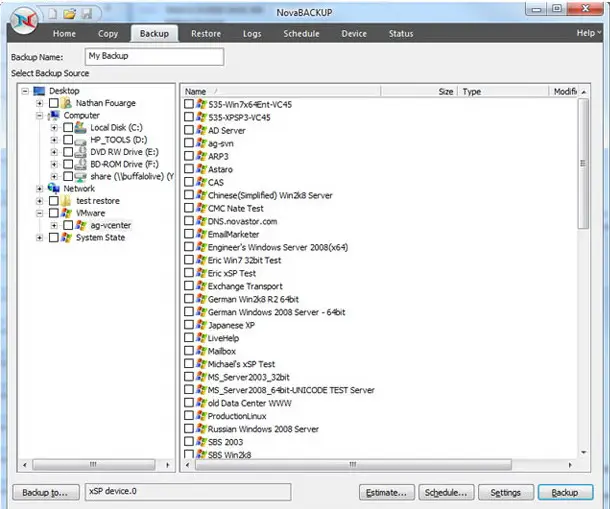This screenshot has width=610, height=509.
Task: Click the Save disk toolbar icon
Action: click(x=87, y=14)
